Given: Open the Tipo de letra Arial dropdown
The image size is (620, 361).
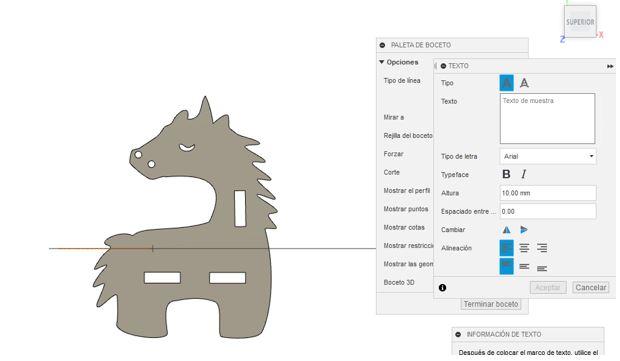Looking at the screenshot, I should tap(548, 157).
